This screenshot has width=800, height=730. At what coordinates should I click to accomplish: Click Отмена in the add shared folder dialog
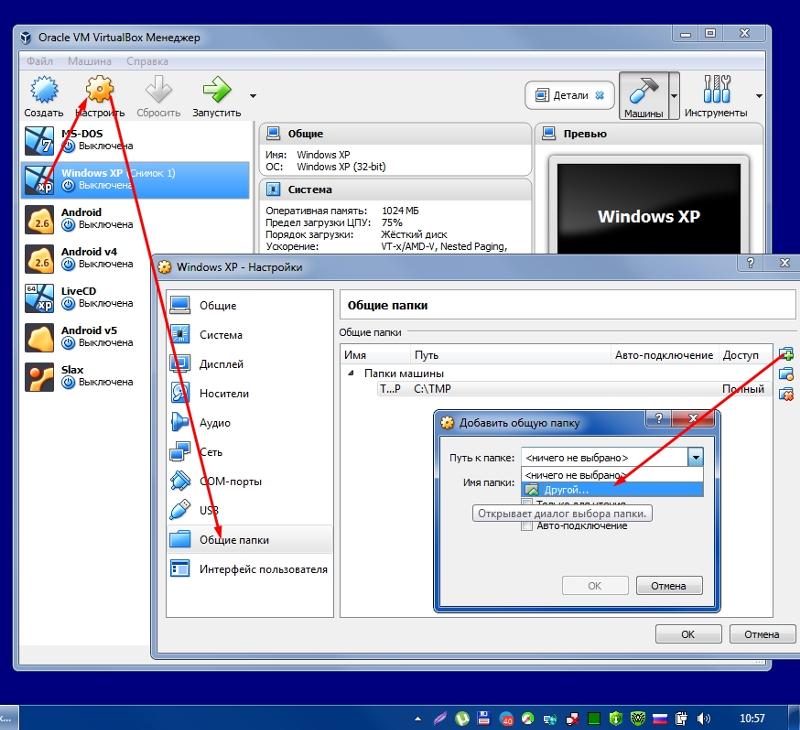[x=669, y=586]
